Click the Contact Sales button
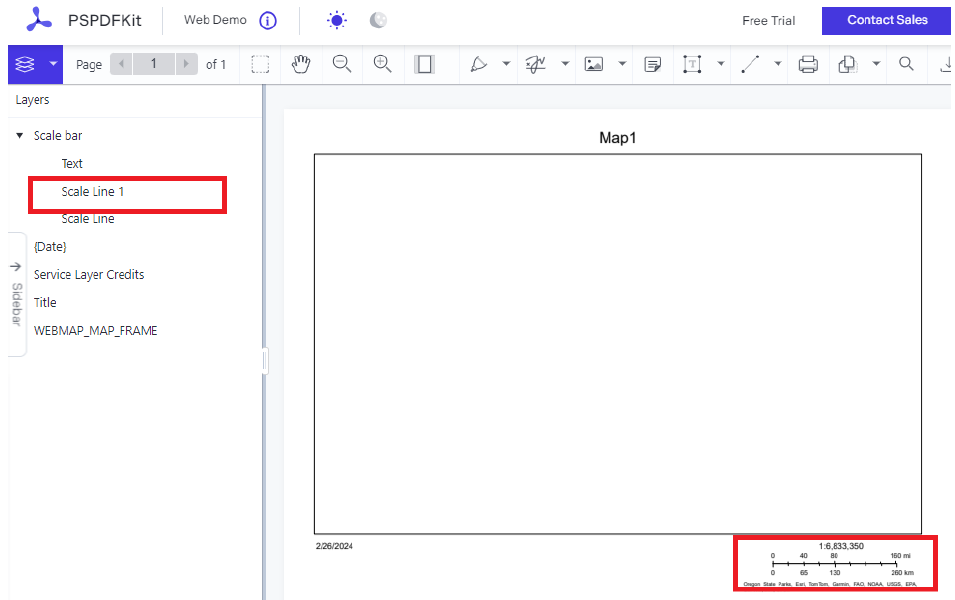The width and height of the screenshot is (955, 600). [887, 20]
